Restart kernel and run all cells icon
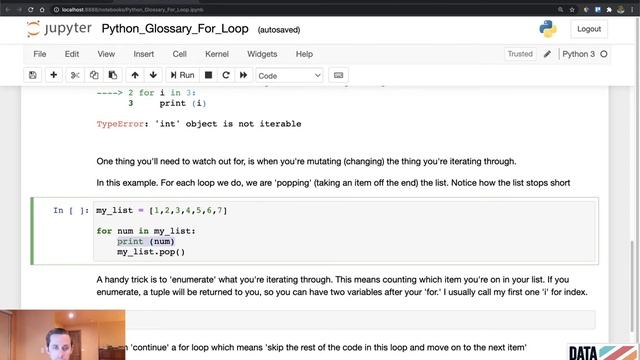 [243, 75]
